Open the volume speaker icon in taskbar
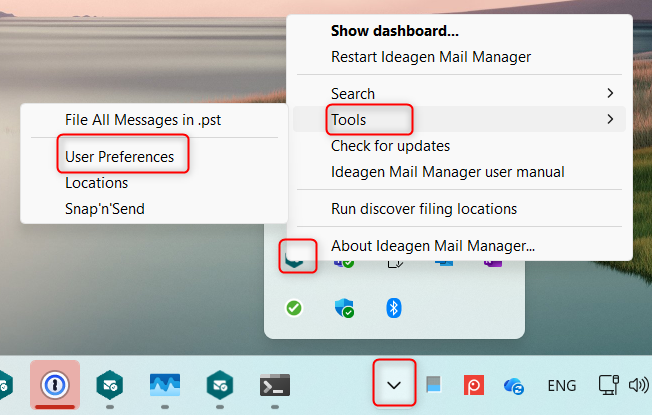The image size is (652, 415). [639, 385]
